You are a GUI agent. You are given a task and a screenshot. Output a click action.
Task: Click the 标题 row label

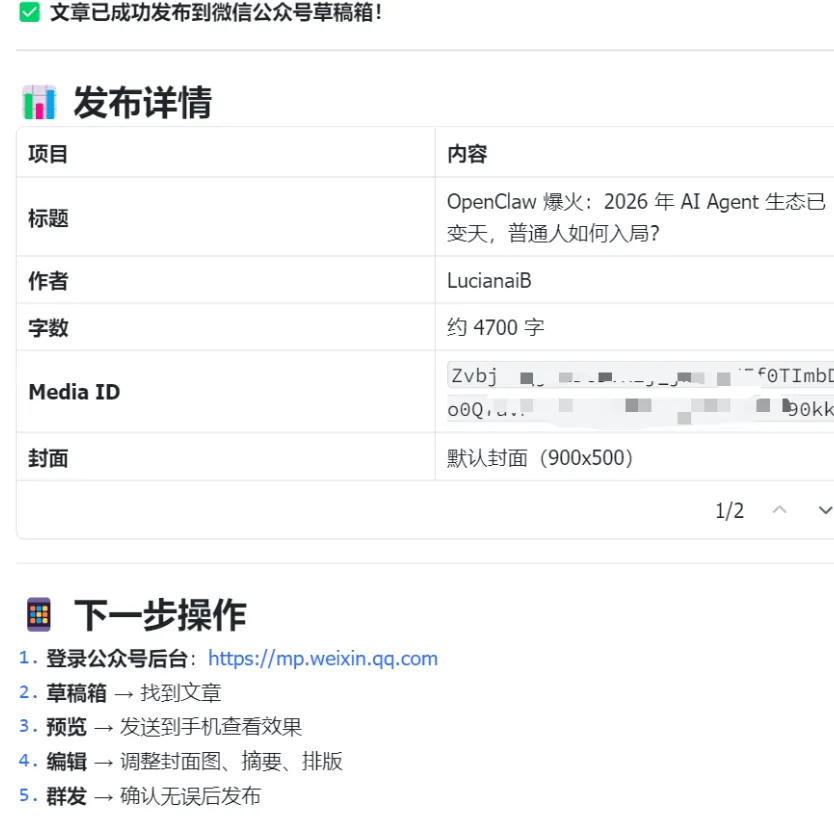(48, 218)
